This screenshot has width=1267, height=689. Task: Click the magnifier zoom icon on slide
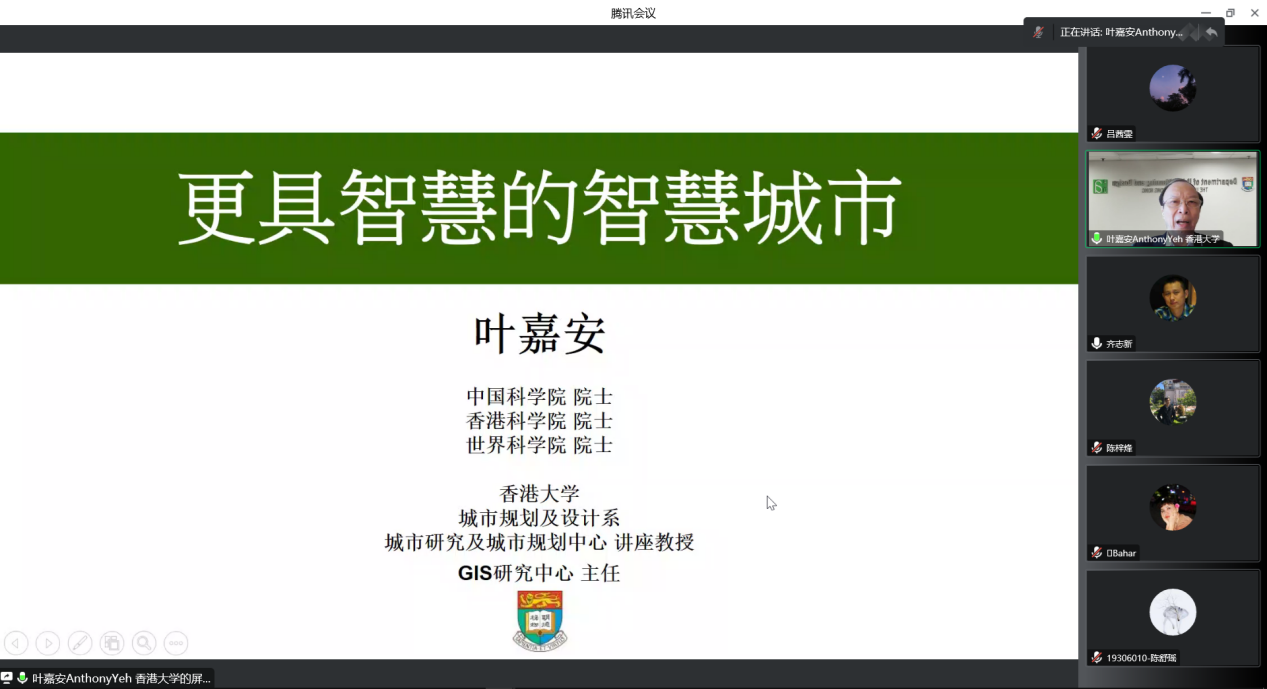[x=144, y=643]
